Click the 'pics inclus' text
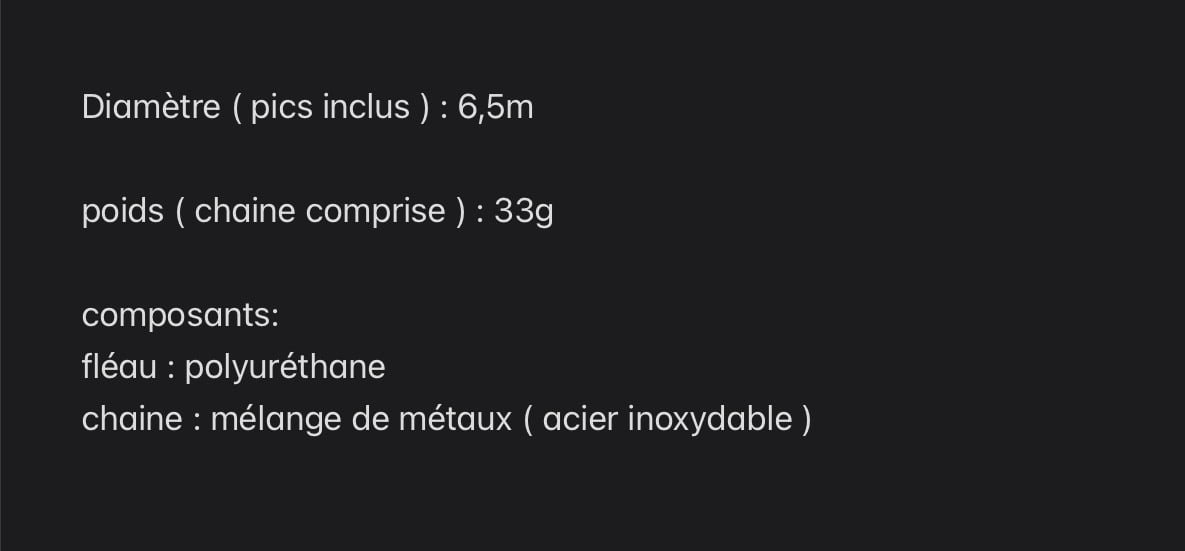 click(x=330, y=107)
